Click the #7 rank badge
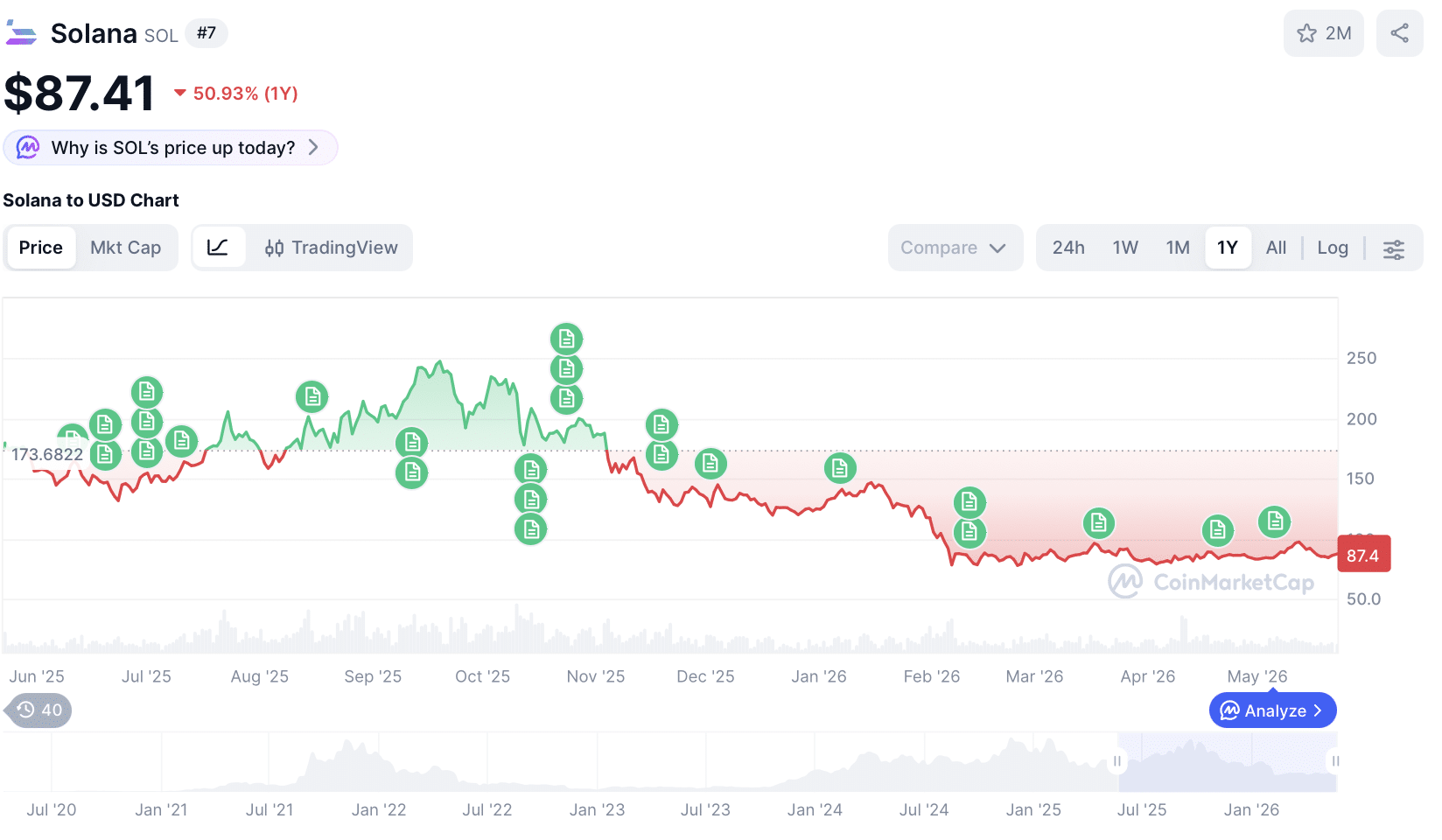 pos(206,33)
